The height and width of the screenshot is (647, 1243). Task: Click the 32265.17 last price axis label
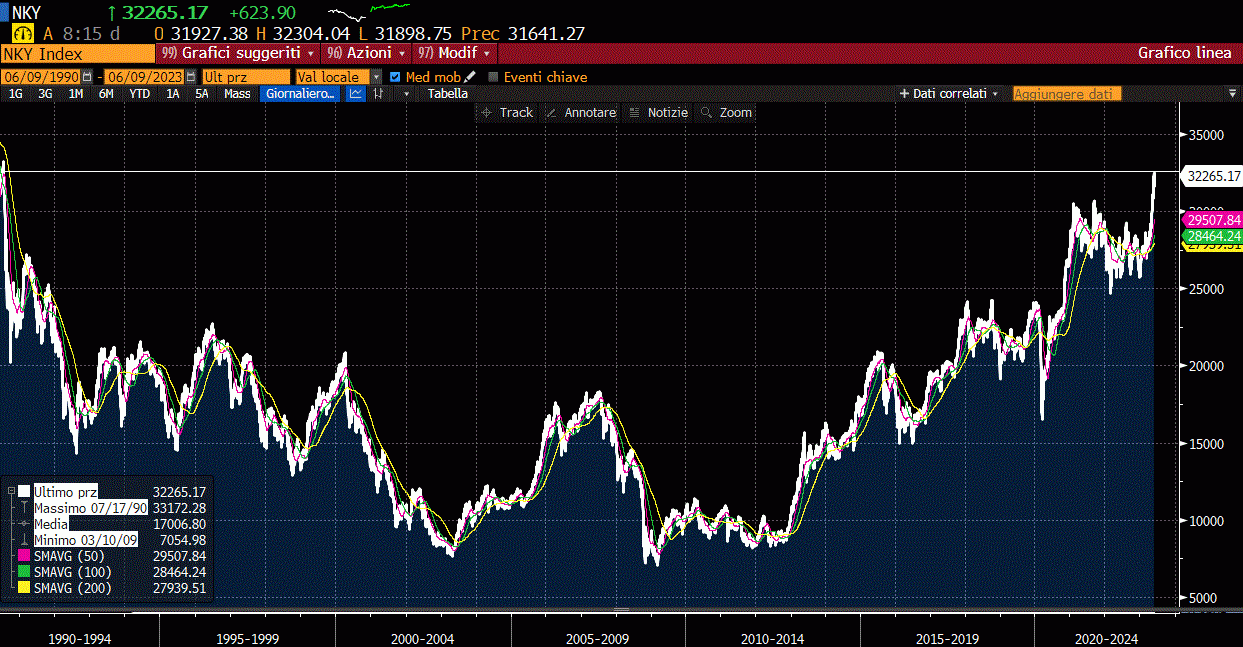pos(1211,176)
